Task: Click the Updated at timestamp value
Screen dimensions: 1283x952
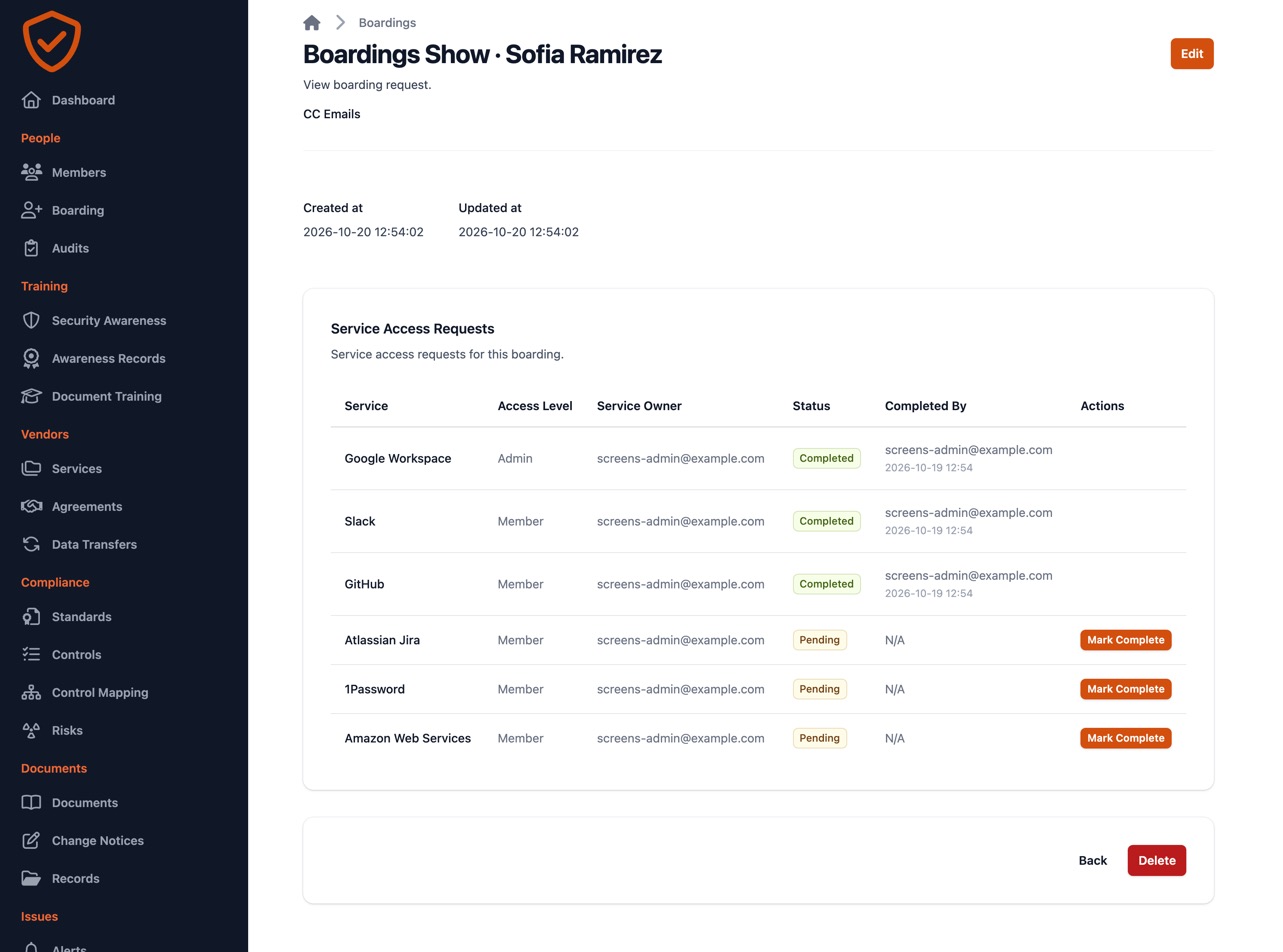Action: pos(518,232)
